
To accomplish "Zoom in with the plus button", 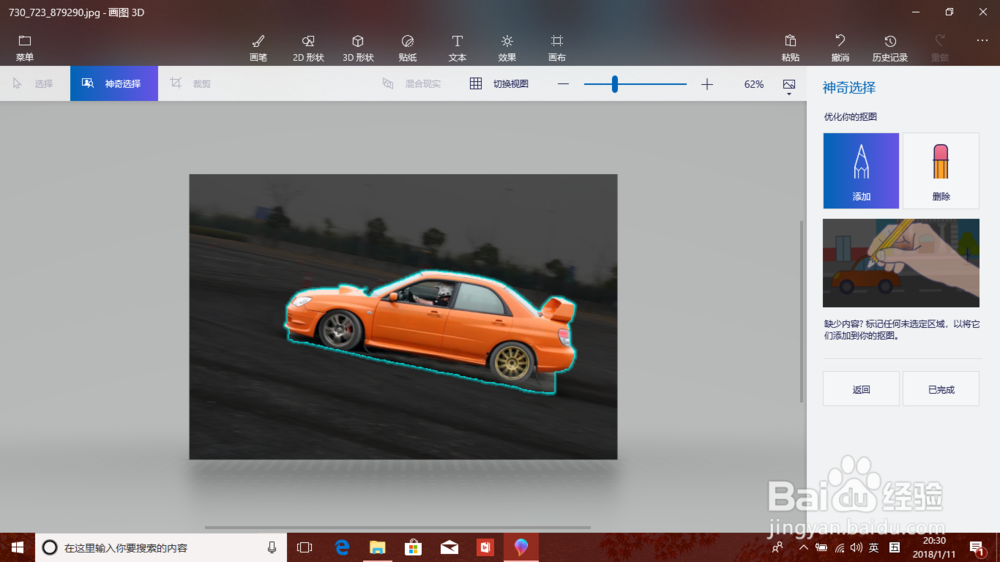I will [x=707, y=84].
